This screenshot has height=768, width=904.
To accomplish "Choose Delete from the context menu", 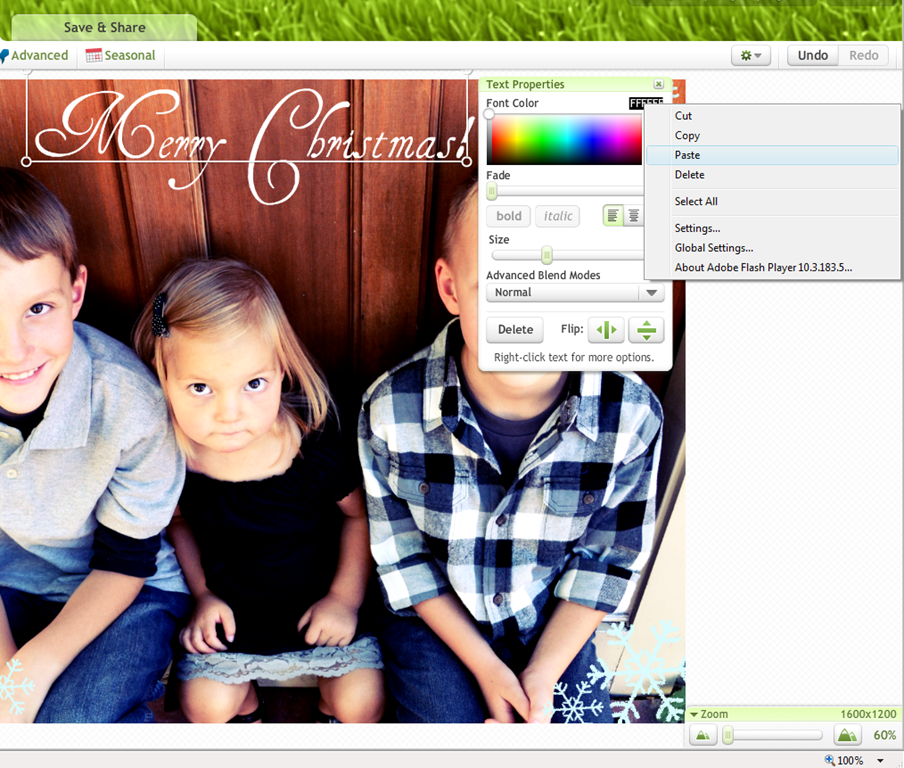I will click(x=772, y=175).
